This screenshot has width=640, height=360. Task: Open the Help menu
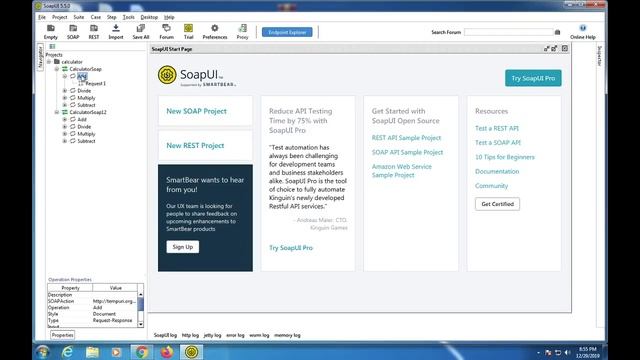coord(169,17)
